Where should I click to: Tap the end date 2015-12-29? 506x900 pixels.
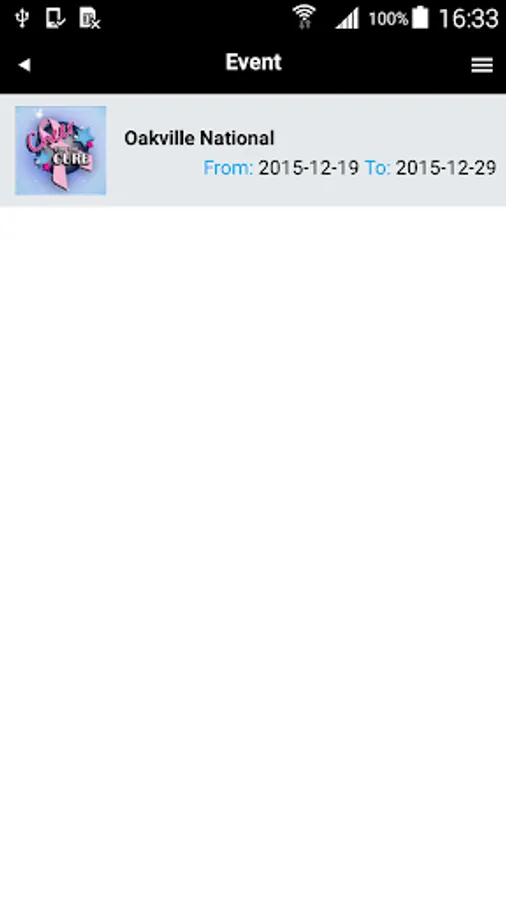click(446, 168)
